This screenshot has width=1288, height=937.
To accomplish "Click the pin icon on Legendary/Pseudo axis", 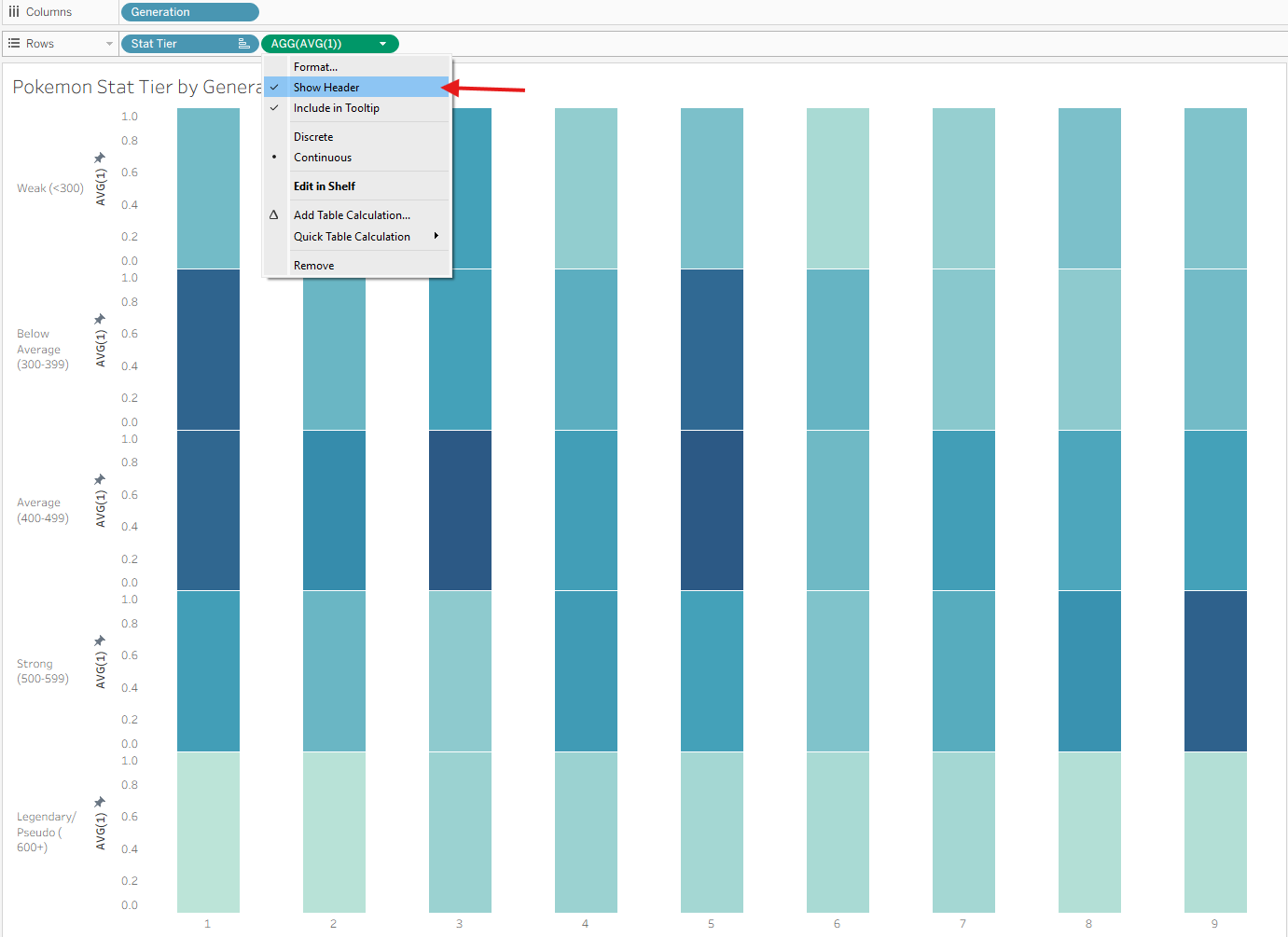I will (x=100, y=802).
